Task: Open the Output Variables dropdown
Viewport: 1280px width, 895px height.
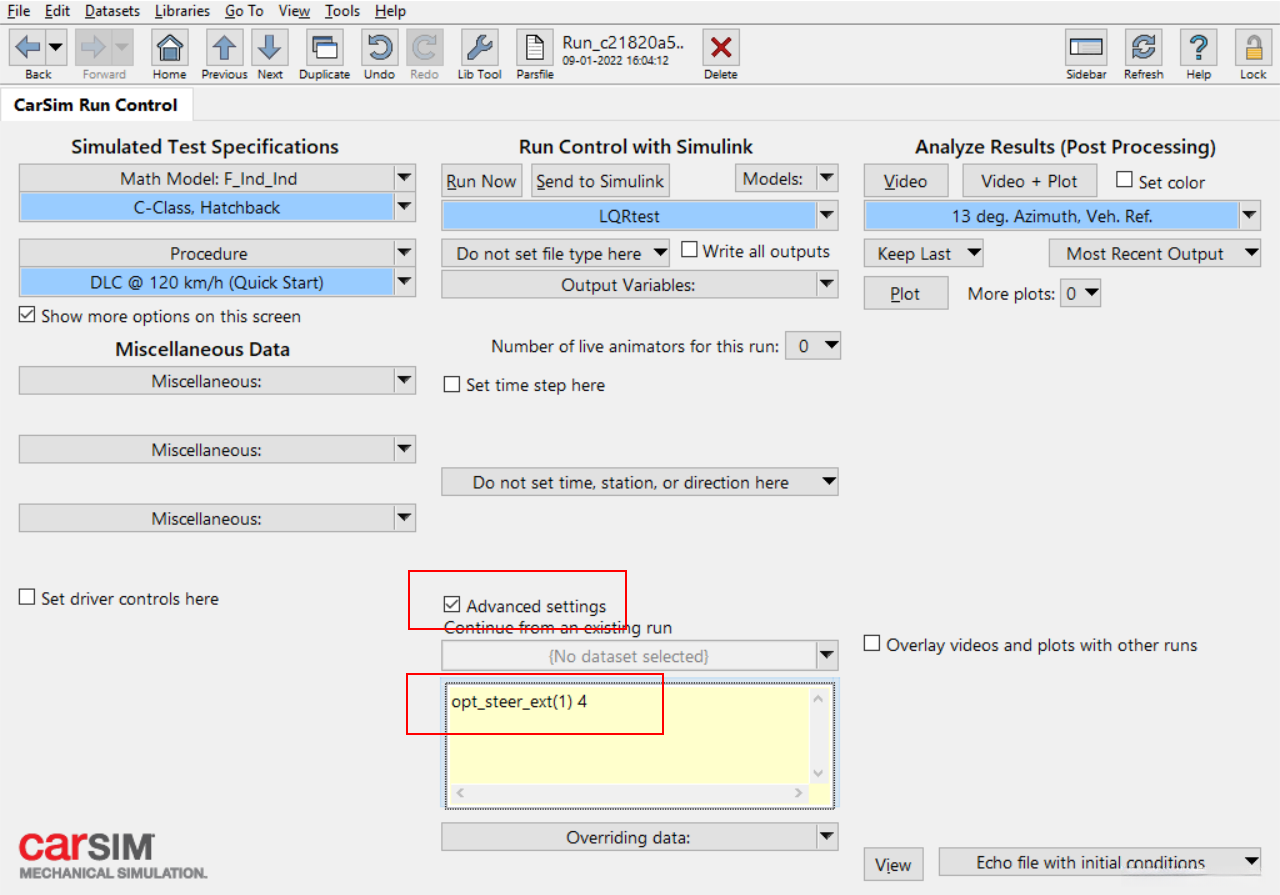Action: click(640, 285)
